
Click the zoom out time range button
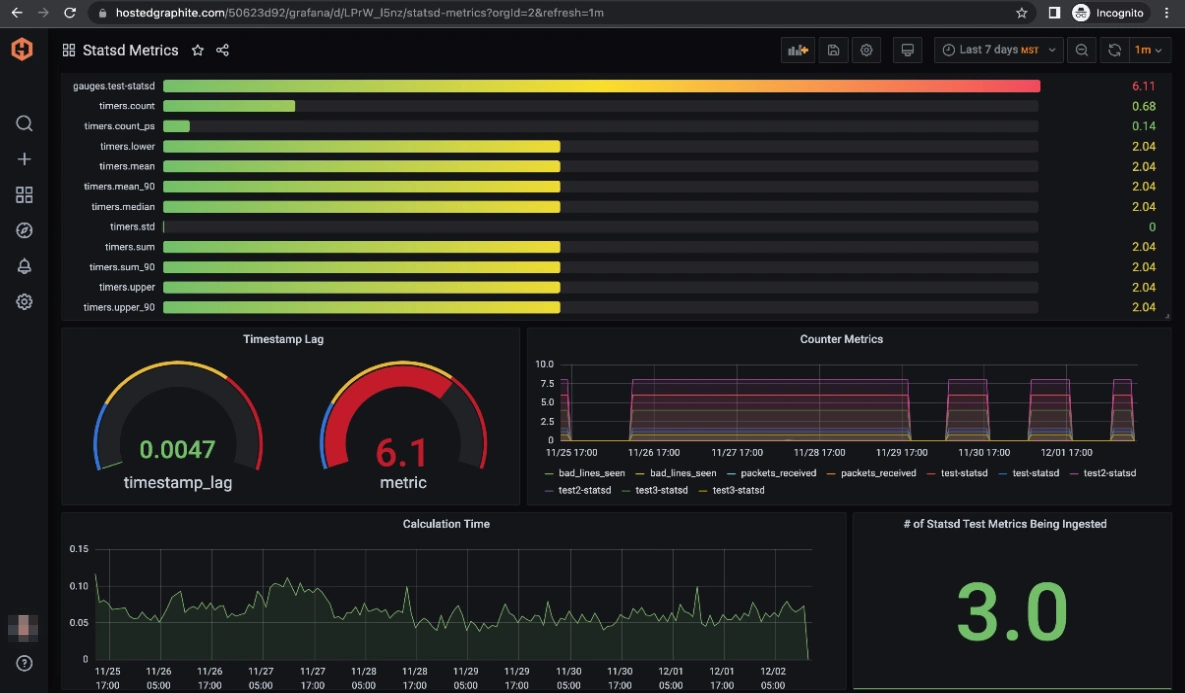coord(1081,50)
